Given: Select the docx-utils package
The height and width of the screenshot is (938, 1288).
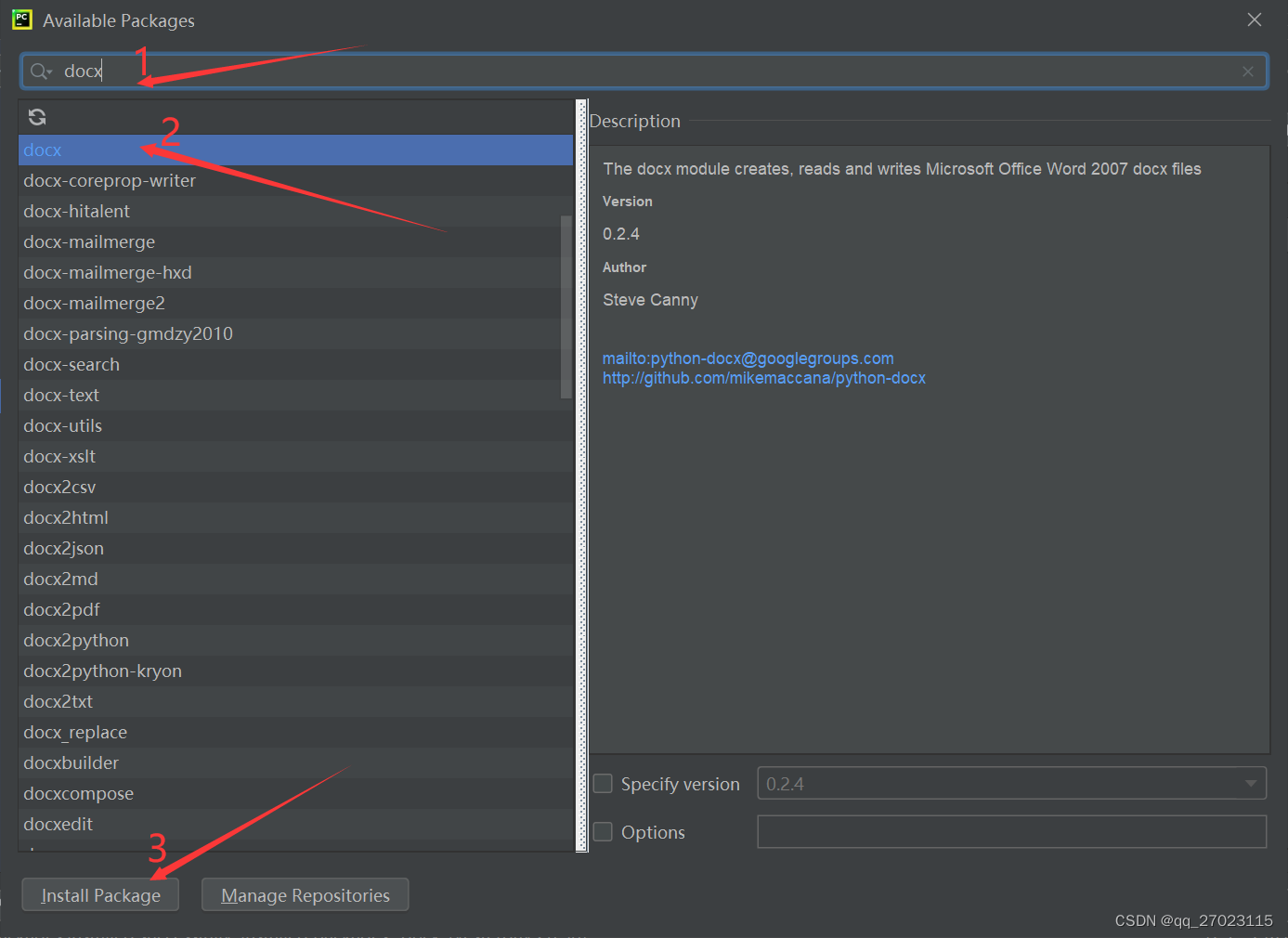Looking at the screenshot, I should click(296, 426).
